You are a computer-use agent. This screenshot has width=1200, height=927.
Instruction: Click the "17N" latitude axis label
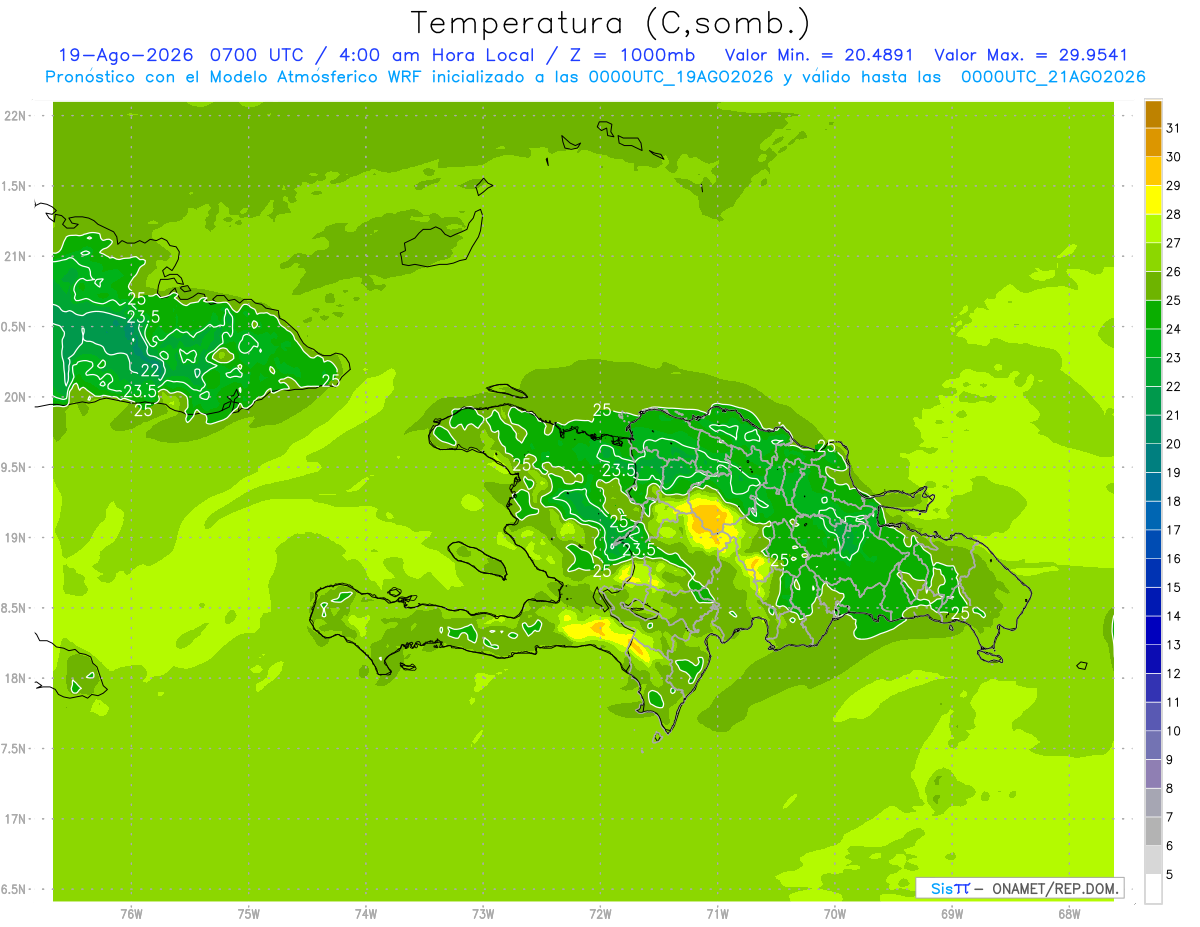17,819
